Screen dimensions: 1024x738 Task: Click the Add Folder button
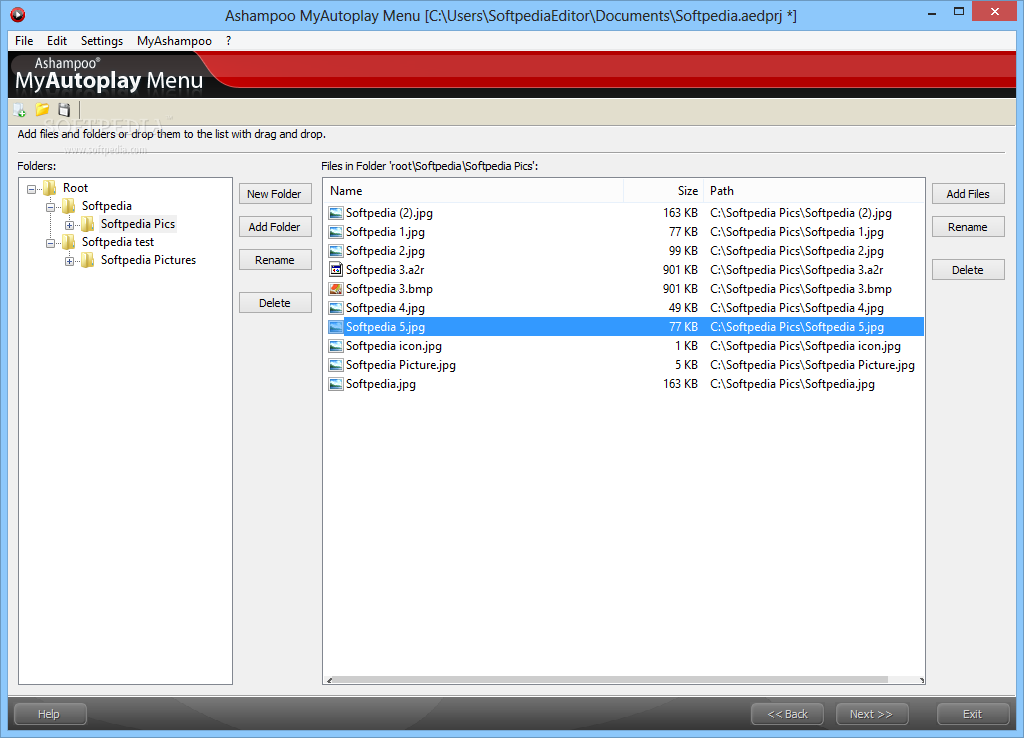point(275,227)
